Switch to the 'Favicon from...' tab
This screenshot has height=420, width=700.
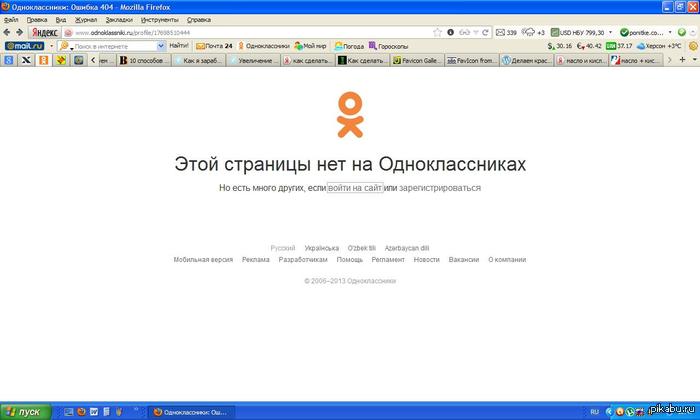pyautogui.click(x=472, y=60)
